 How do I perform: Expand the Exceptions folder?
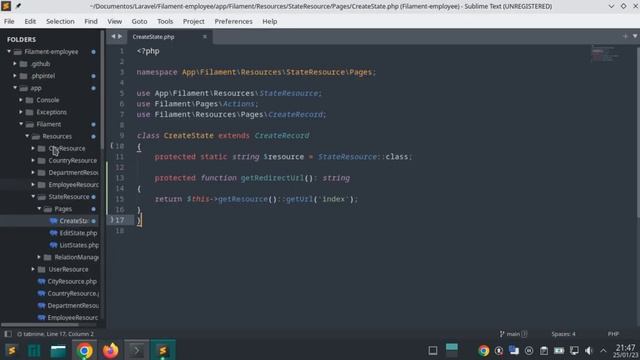click(x=21, y=112)
